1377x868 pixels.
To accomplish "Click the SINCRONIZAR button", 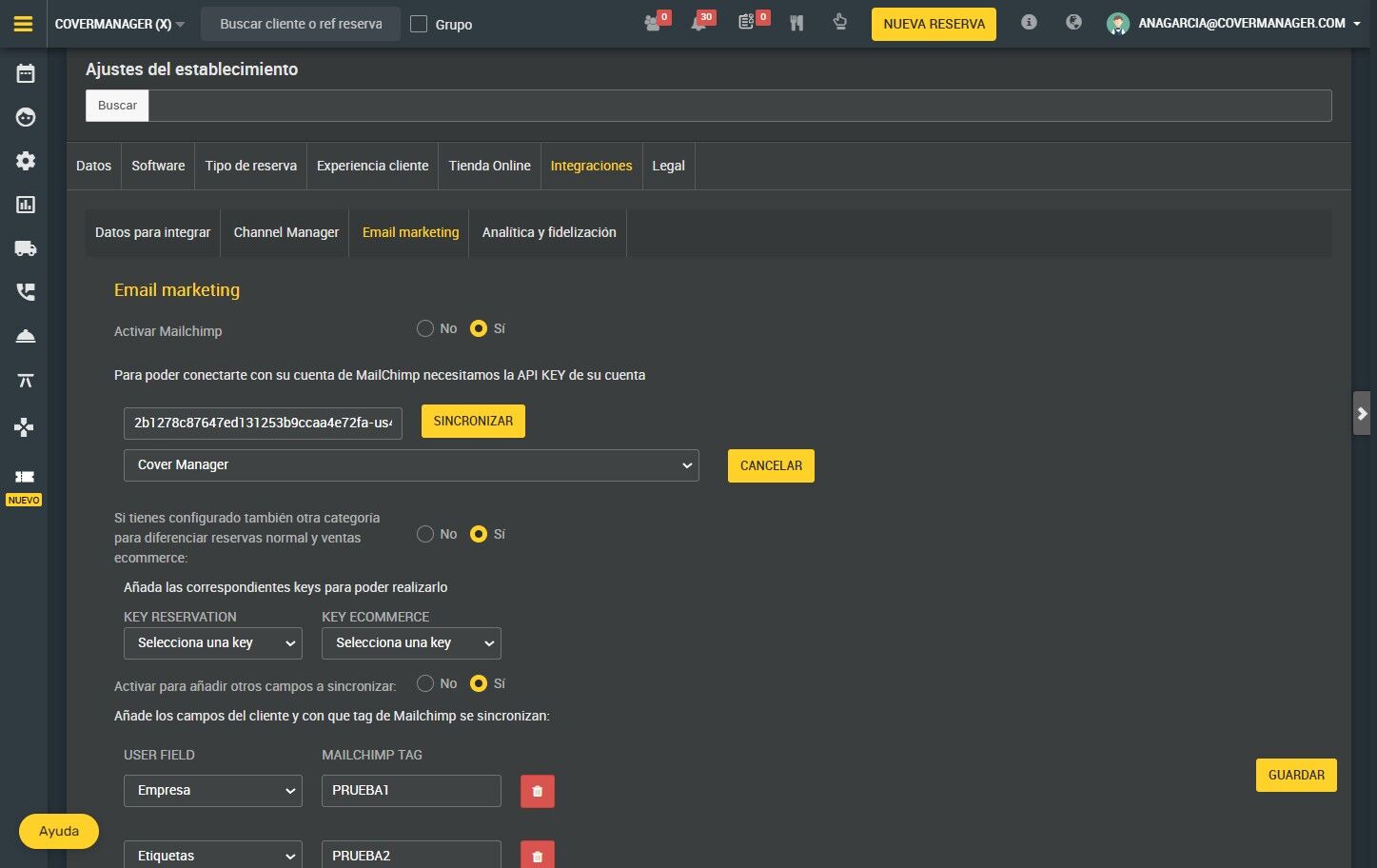I will [473, 421].
